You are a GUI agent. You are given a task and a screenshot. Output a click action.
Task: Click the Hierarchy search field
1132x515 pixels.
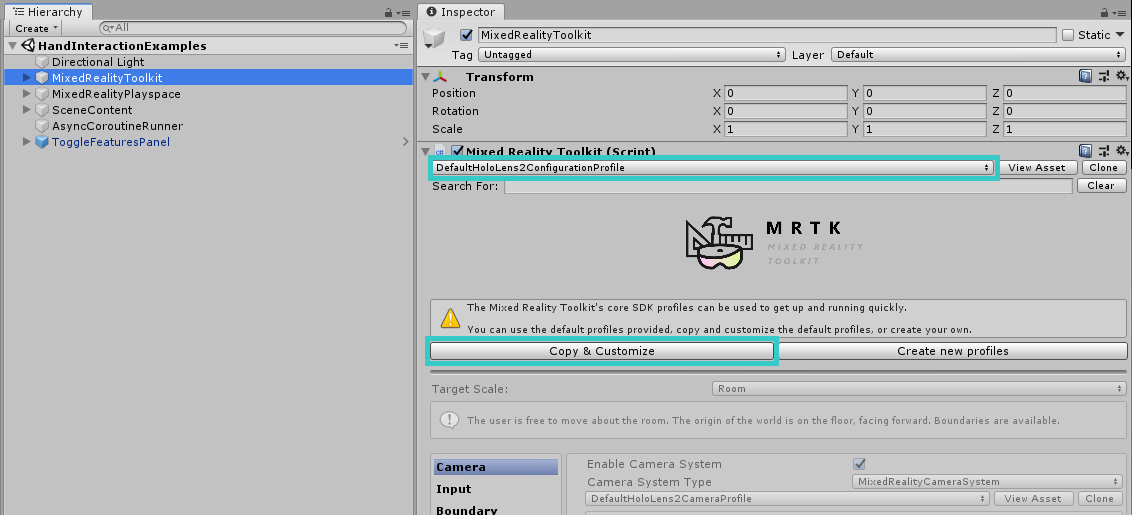point(253,28)
